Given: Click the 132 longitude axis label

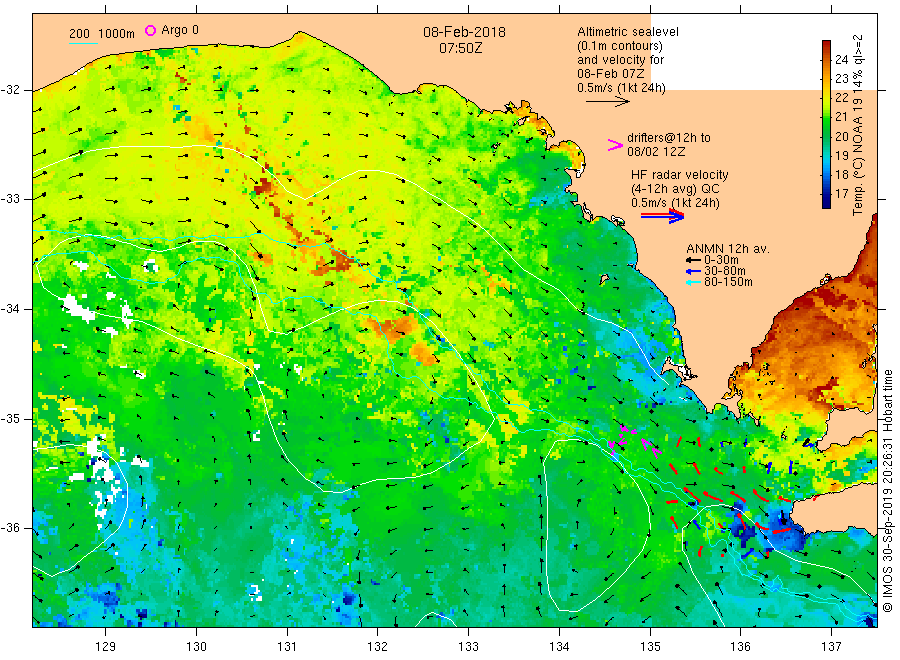Looking at the screenshot, I should [x=378, y=647].
